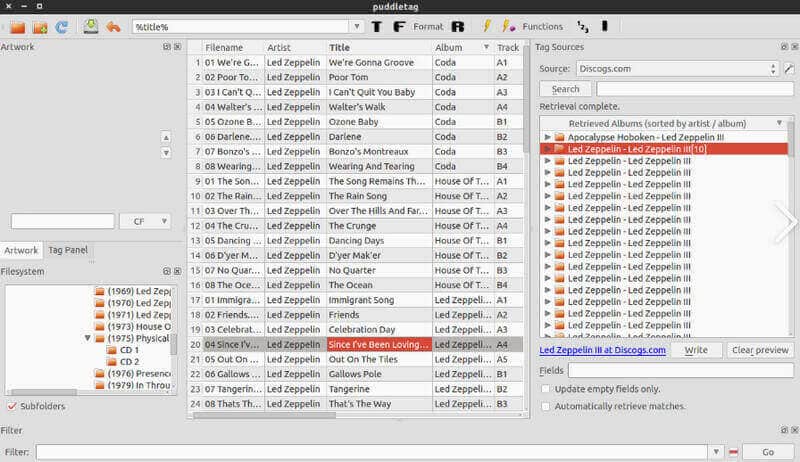
Task: Click the source settings wrench icon
Action: 789,68
